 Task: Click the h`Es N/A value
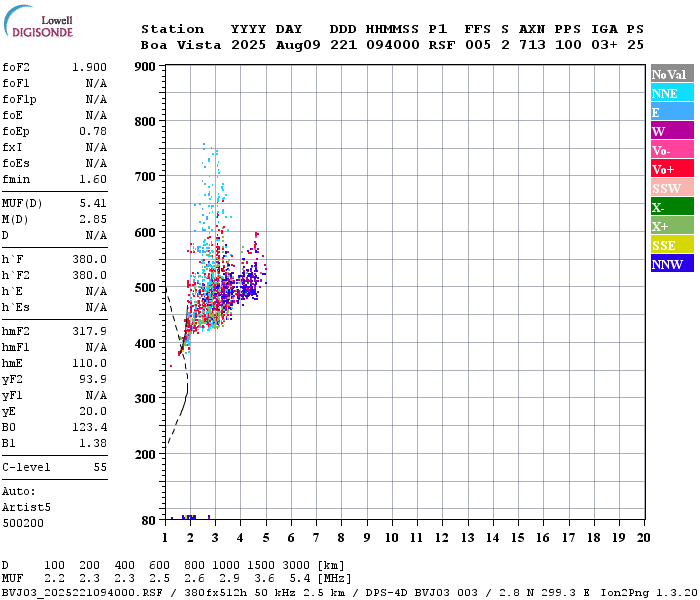click(96, 308)
